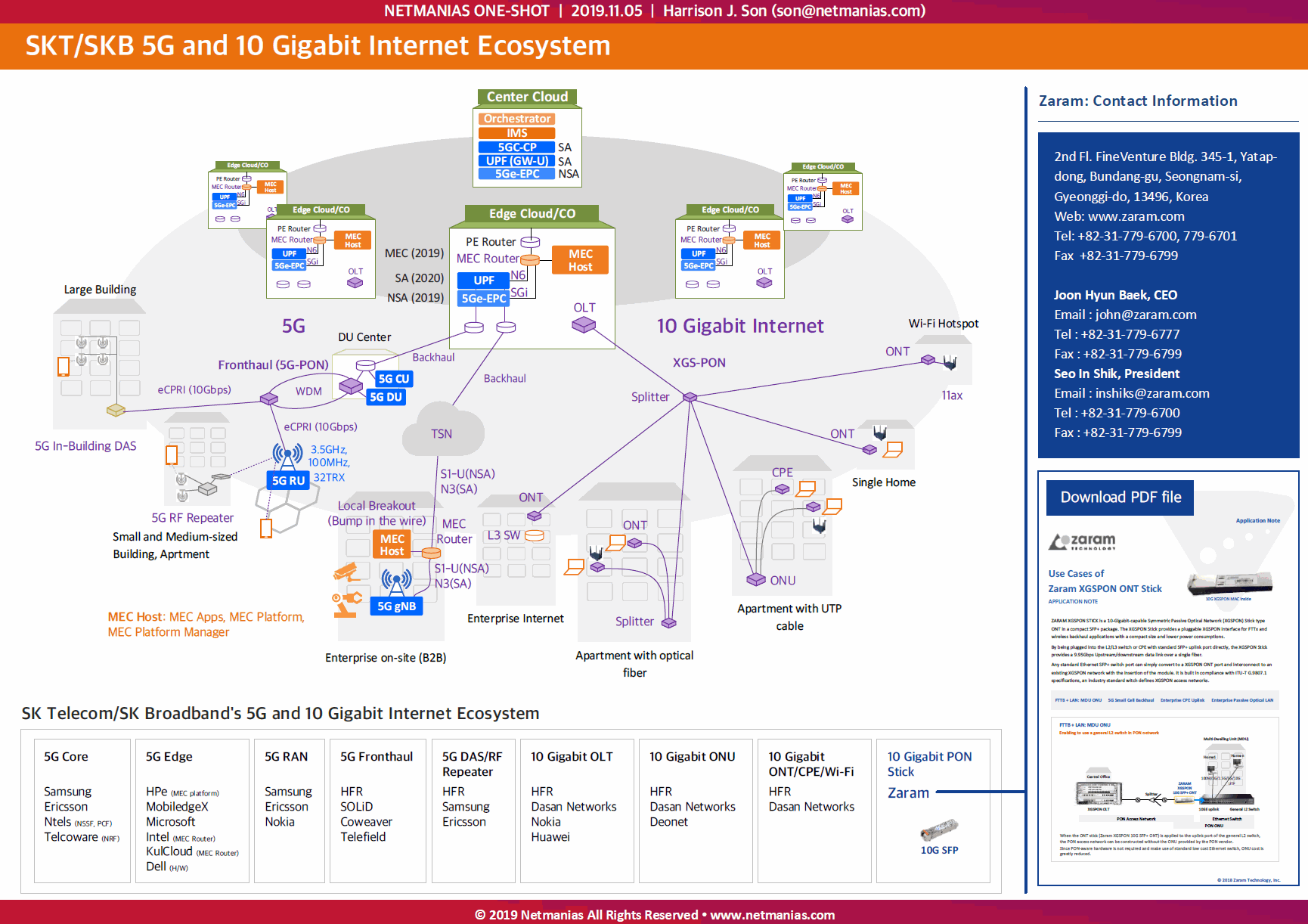1308x924 pixels.
Task: Click Telefield in the 5G Fronthaul list
Action: (x=363, y=837)
